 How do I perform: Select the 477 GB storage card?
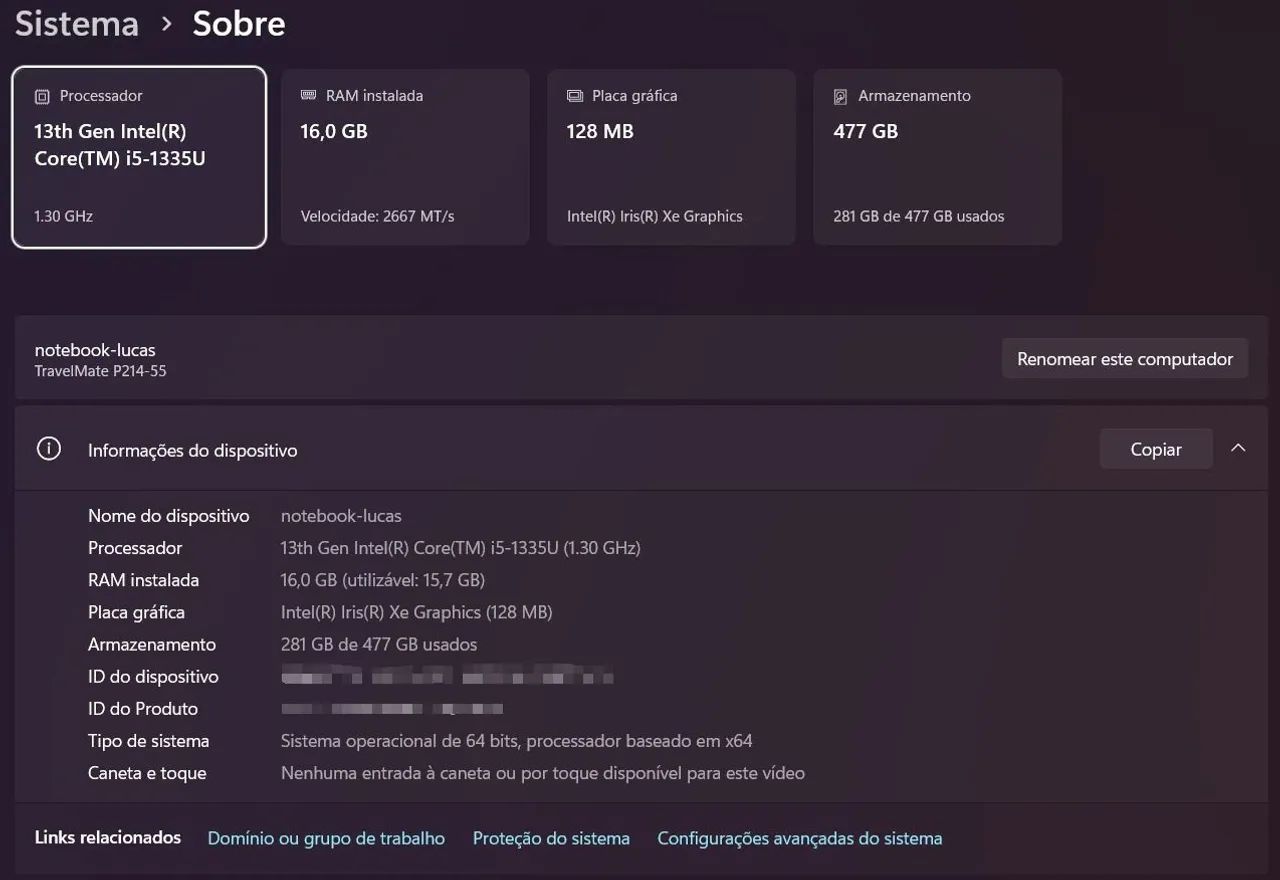click(937, 157)
